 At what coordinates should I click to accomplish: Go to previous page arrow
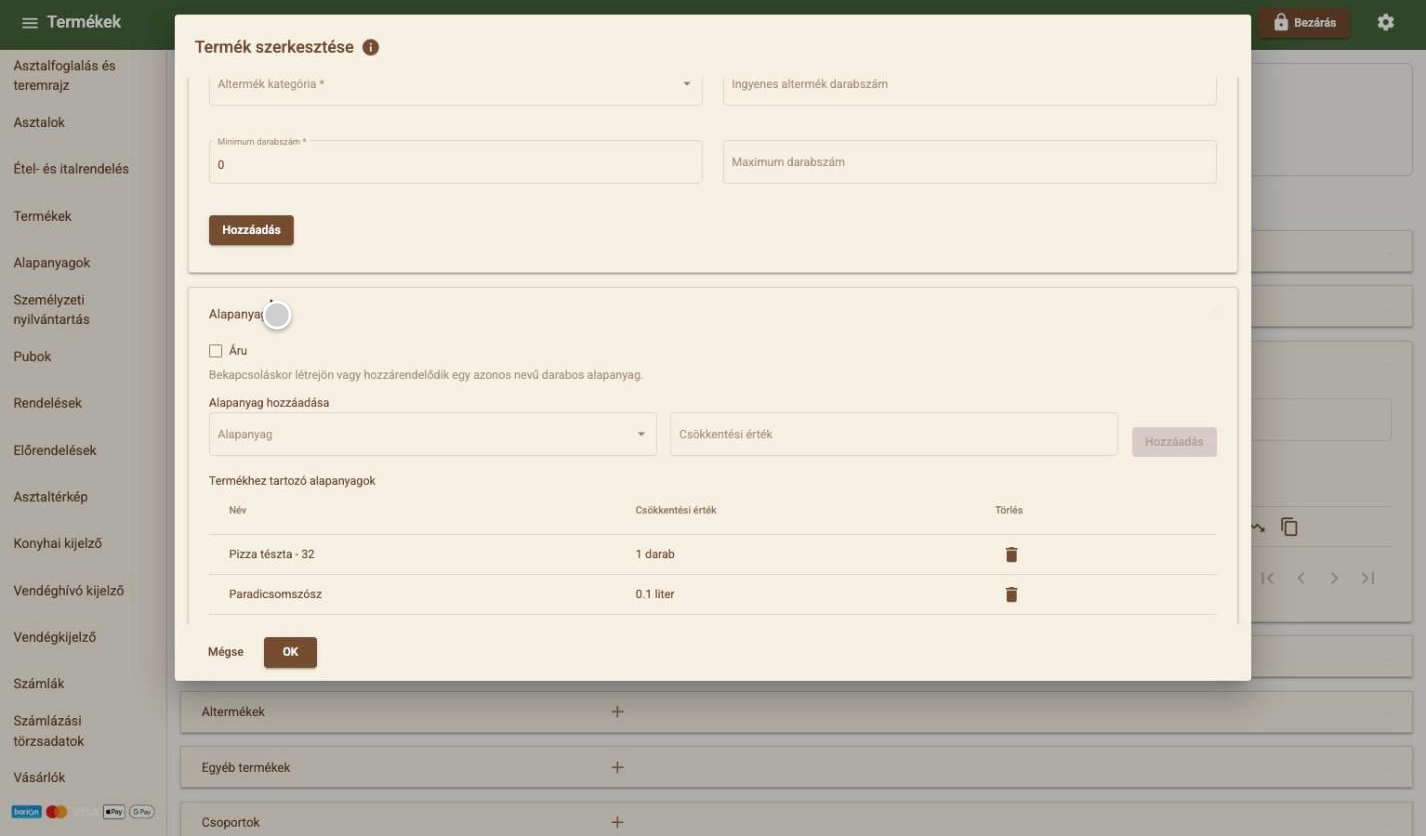click(1301, 578)
